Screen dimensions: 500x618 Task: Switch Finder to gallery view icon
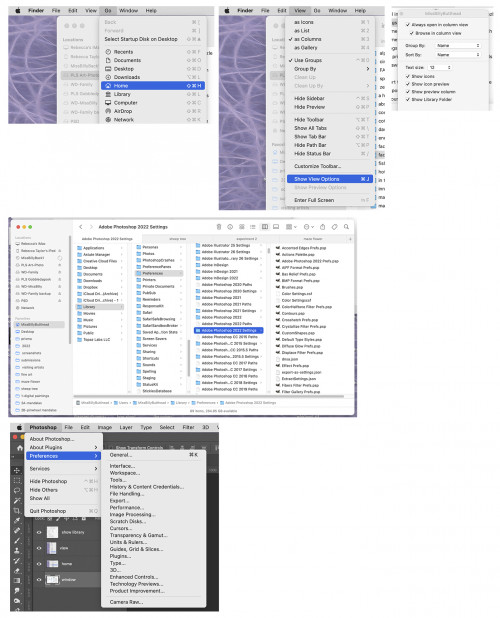[276, 227]
